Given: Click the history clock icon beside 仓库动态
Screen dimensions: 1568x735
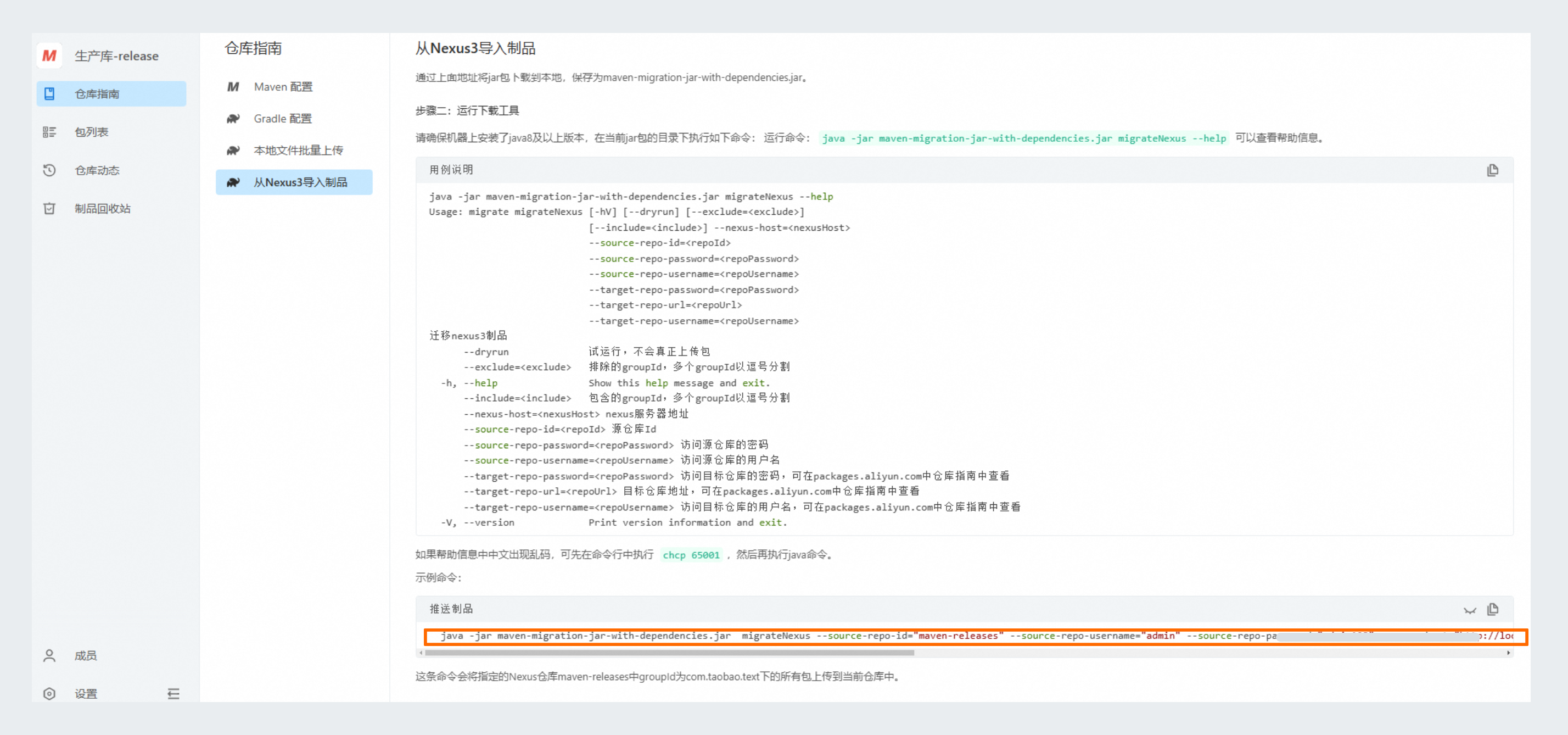Looking at the screenshot, I should pos(49,170).
